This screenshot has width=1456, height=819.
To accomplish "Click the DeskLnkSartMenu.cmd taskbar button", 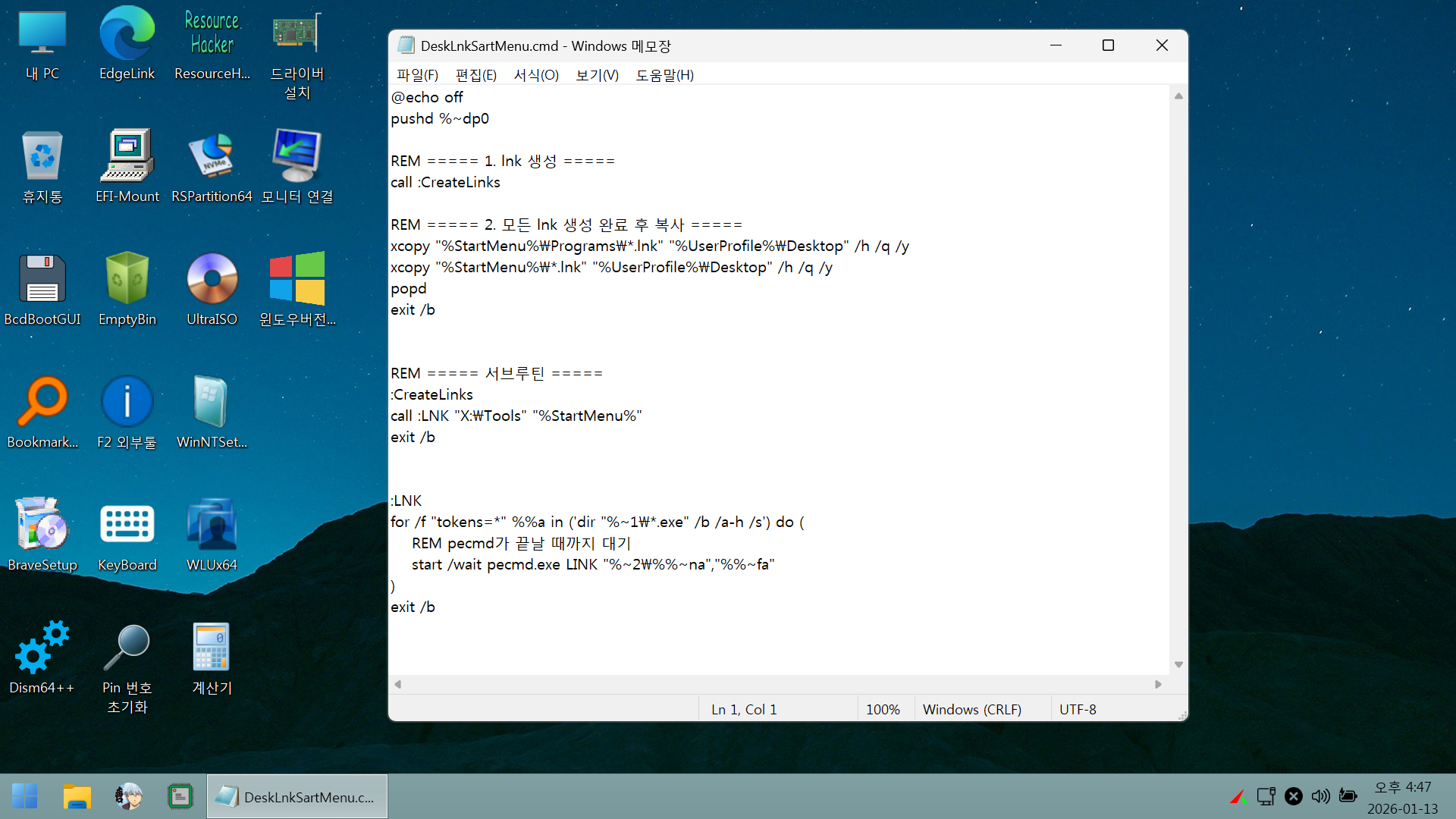I will pos(297,797).
